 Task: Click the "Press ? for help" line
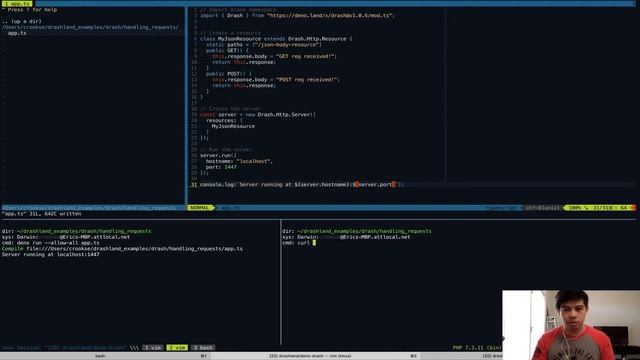[x=29, y=9]
